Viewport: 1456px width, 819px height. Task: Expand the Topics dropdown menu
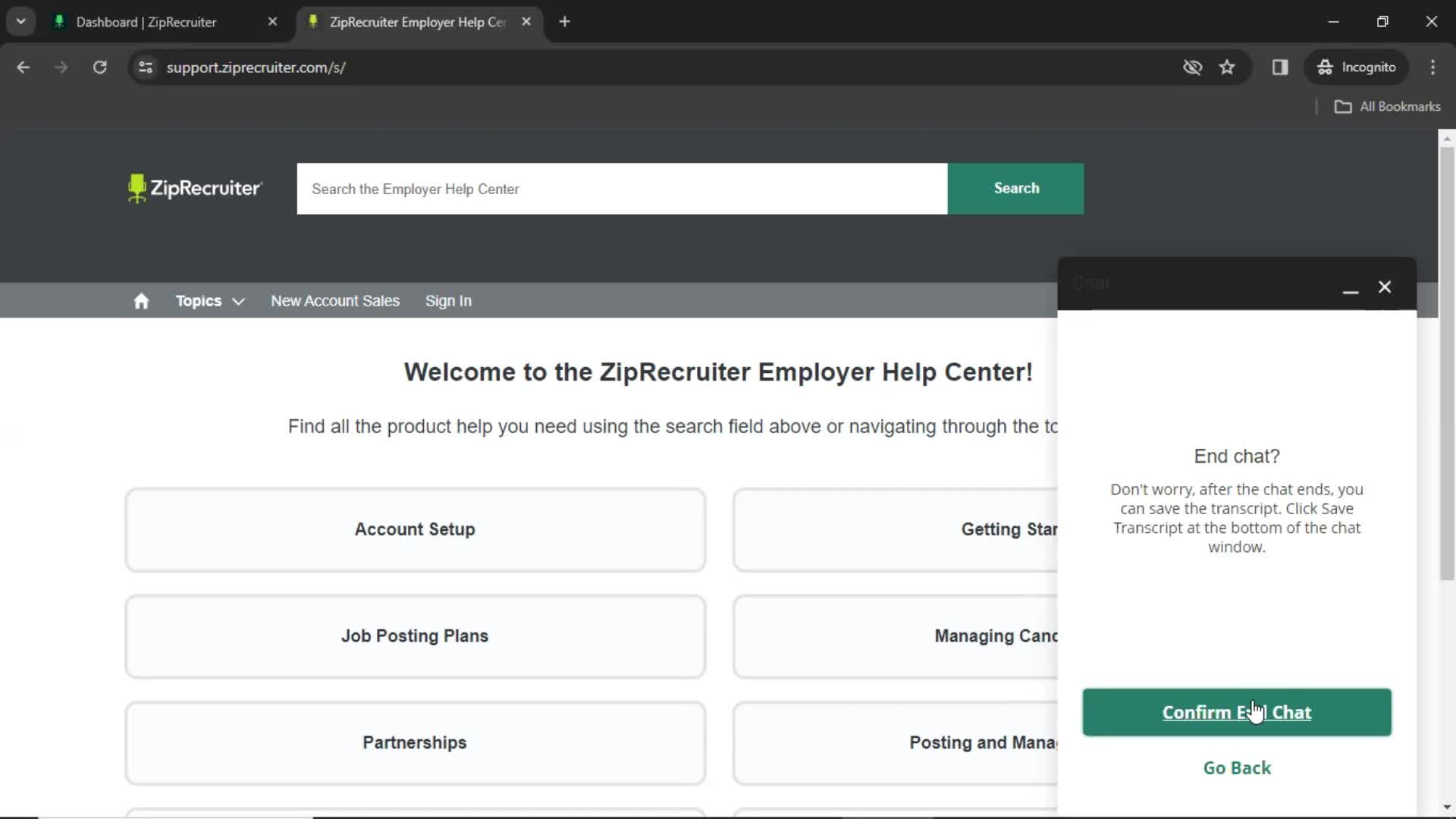pos(210,301)
